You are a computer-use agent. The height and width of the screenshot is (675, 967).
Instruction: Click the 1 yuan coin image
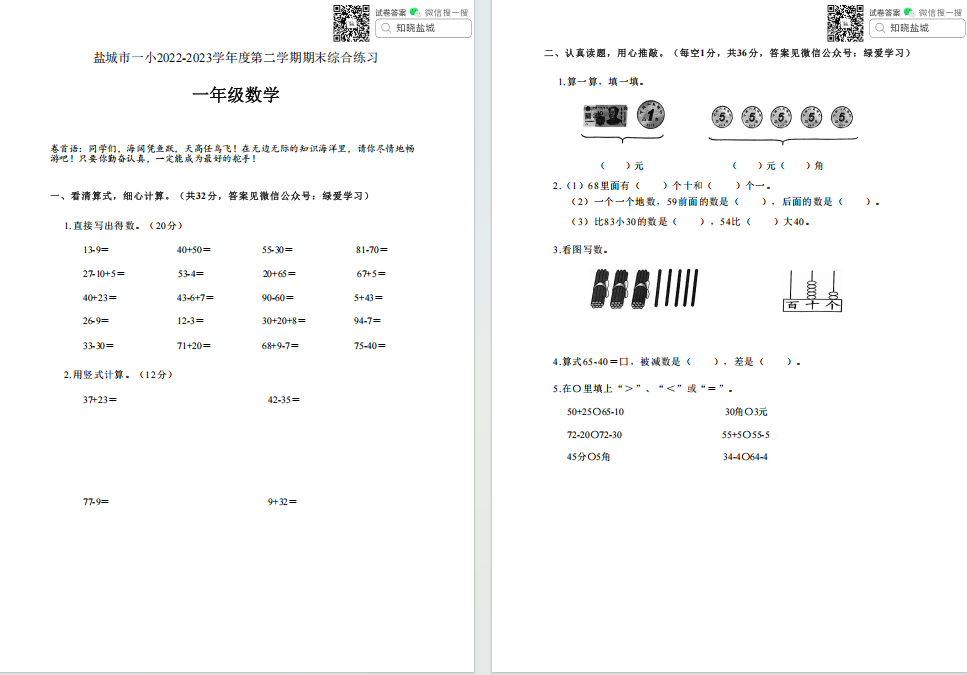(x=651, y=115)
